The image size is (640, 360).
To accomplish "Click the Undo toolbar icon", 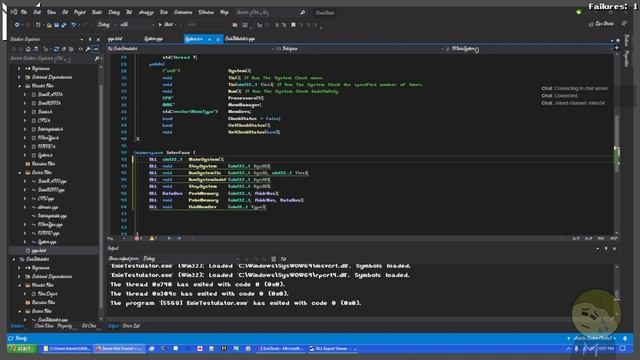I will tap(73, 25).
